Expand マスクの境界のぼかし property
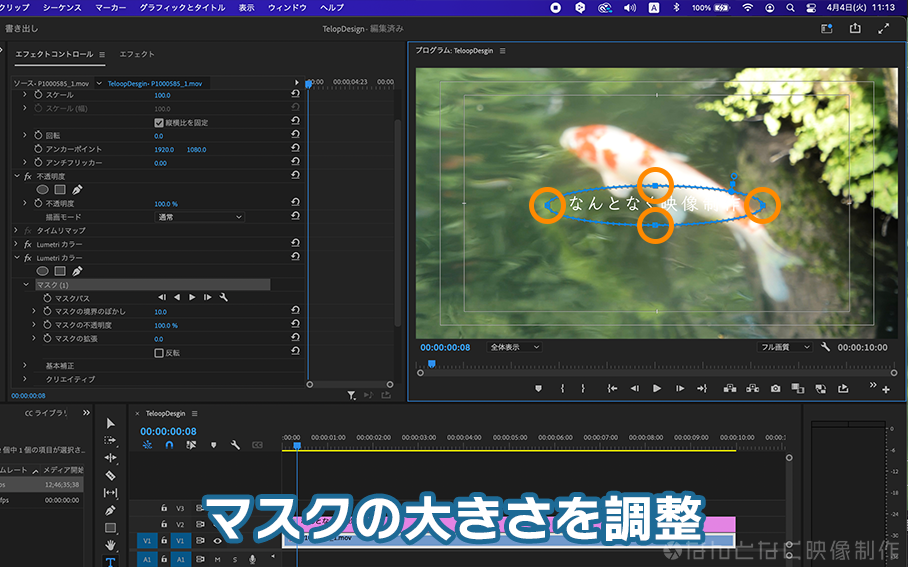This screenshot has width=908, height=567. 34,311
